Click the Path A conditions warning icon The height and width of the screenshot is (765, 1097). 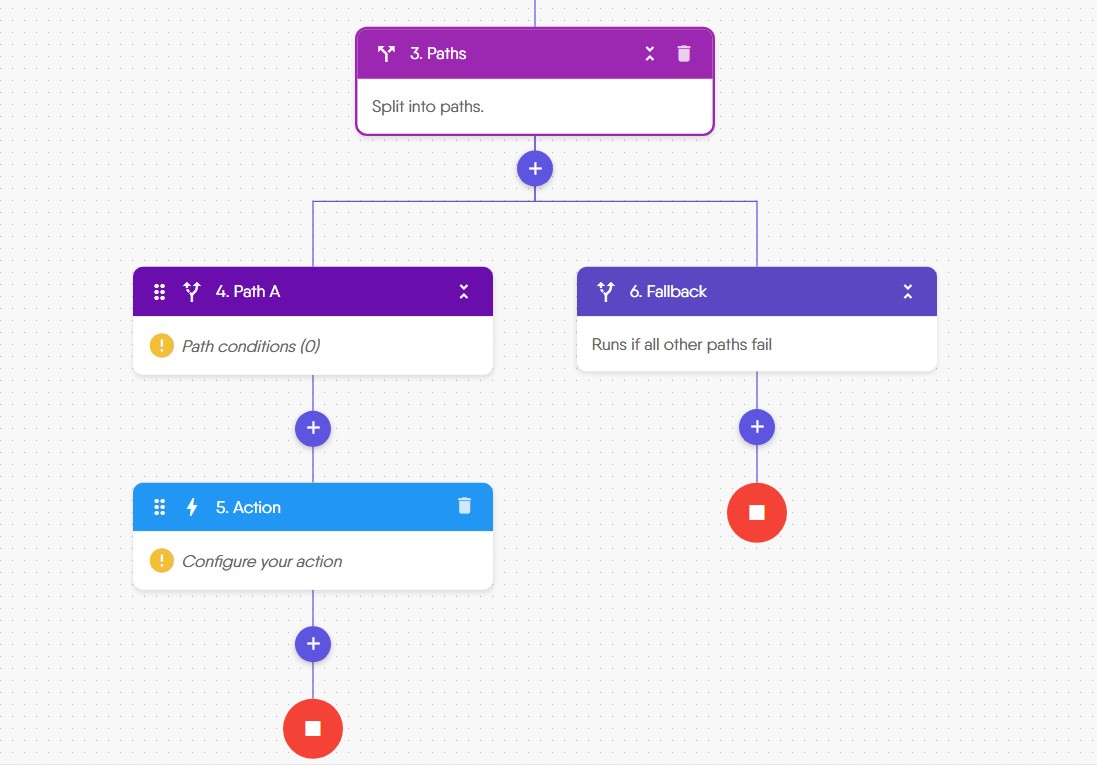tap(161, 346)
